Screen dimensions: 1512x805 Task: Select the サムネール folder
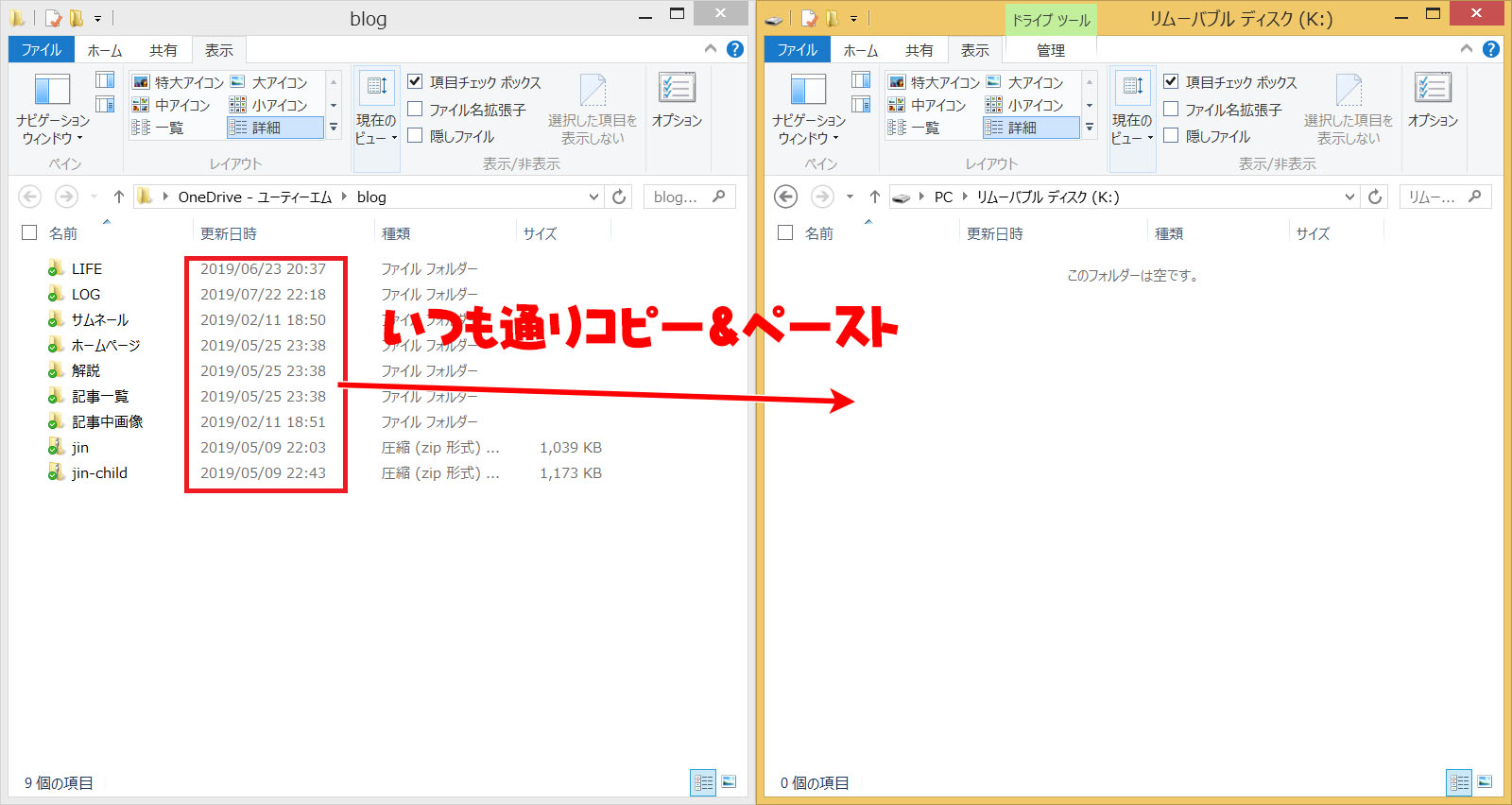[100, 319]
